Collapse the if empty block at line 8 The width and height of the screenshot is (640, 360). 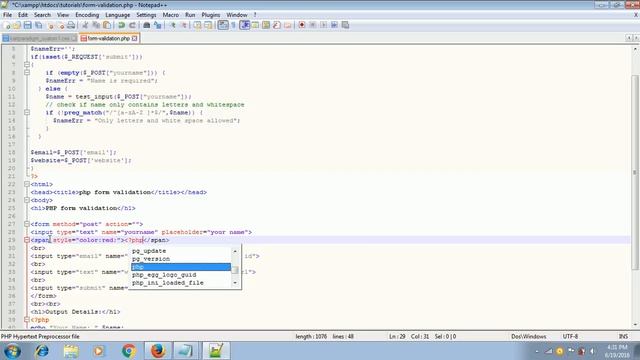(x=27, y=73)
